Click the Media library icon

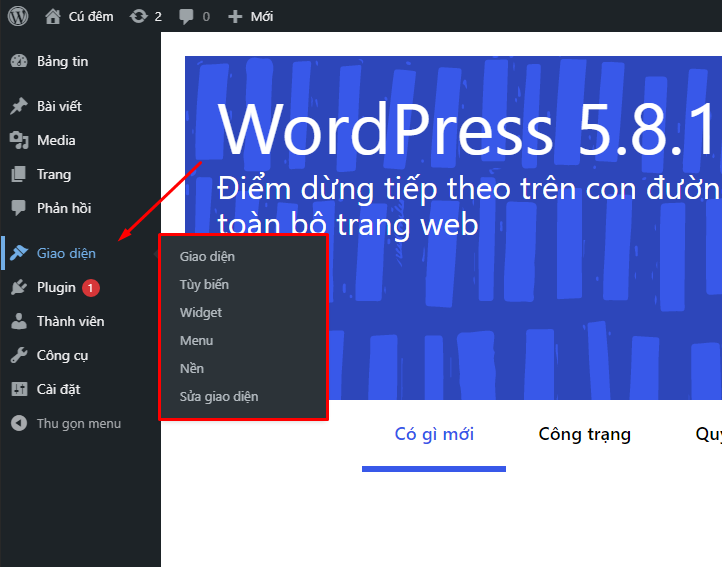(19, 140)
